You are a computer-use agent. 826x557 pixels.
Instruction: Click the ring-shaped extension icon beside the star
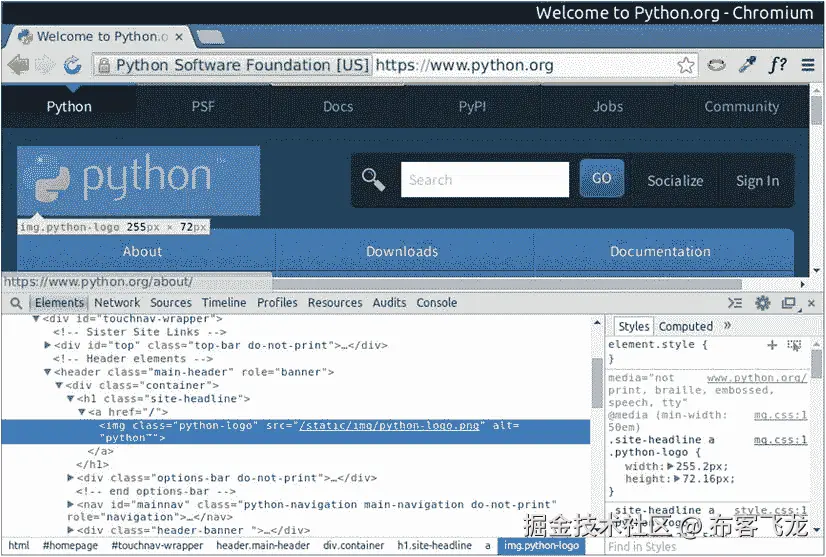716,65
